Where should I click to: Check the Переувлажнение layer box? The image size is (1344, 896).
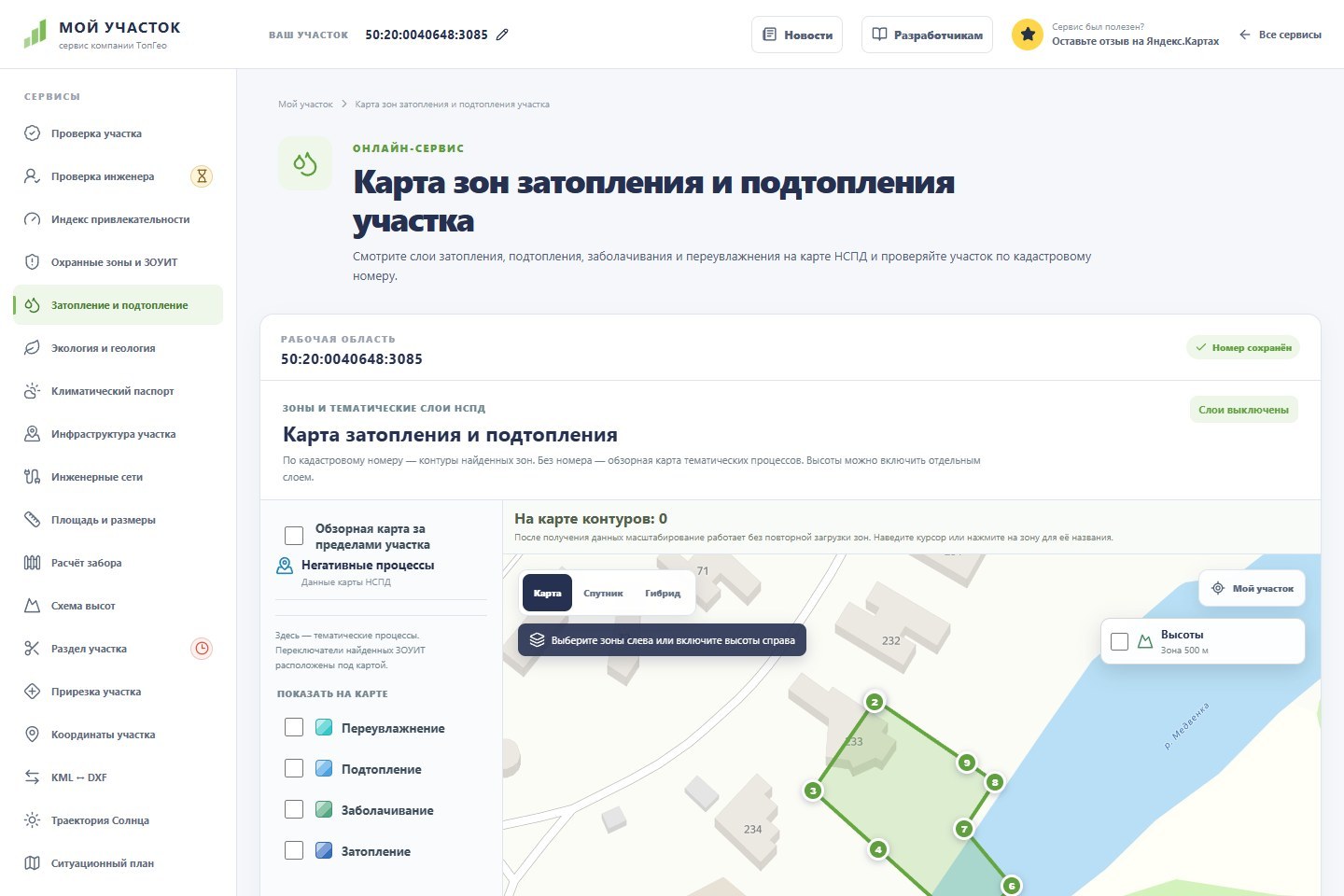[294, 727]
